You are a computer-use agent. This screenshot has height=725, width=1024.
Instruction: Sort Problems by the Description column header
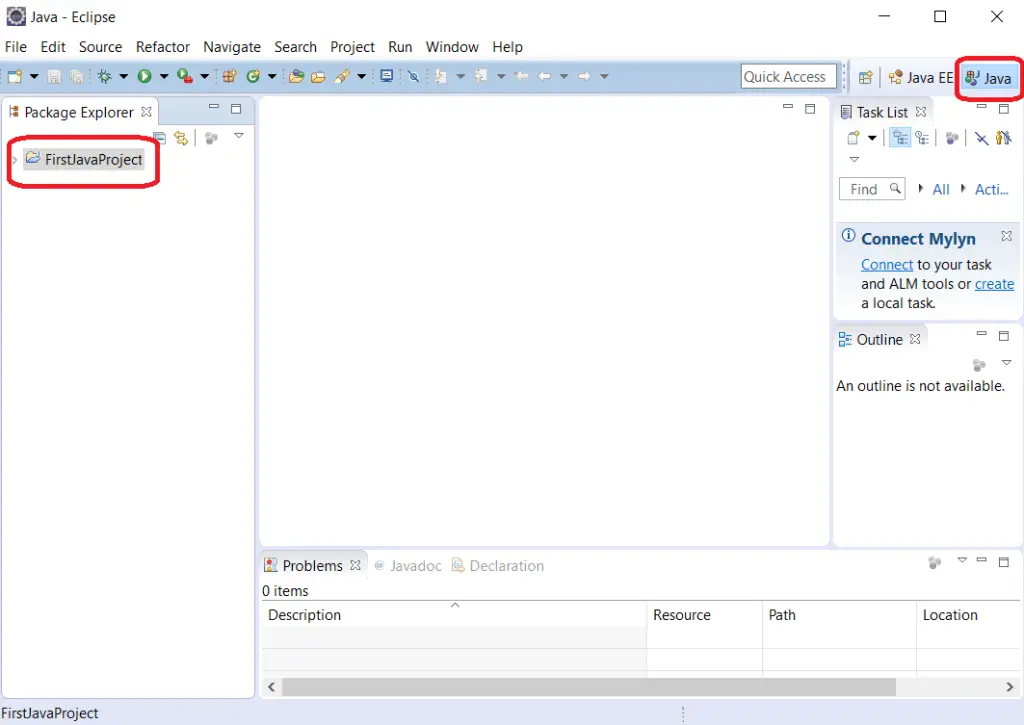pyautogui.click(x=454, y=615)
